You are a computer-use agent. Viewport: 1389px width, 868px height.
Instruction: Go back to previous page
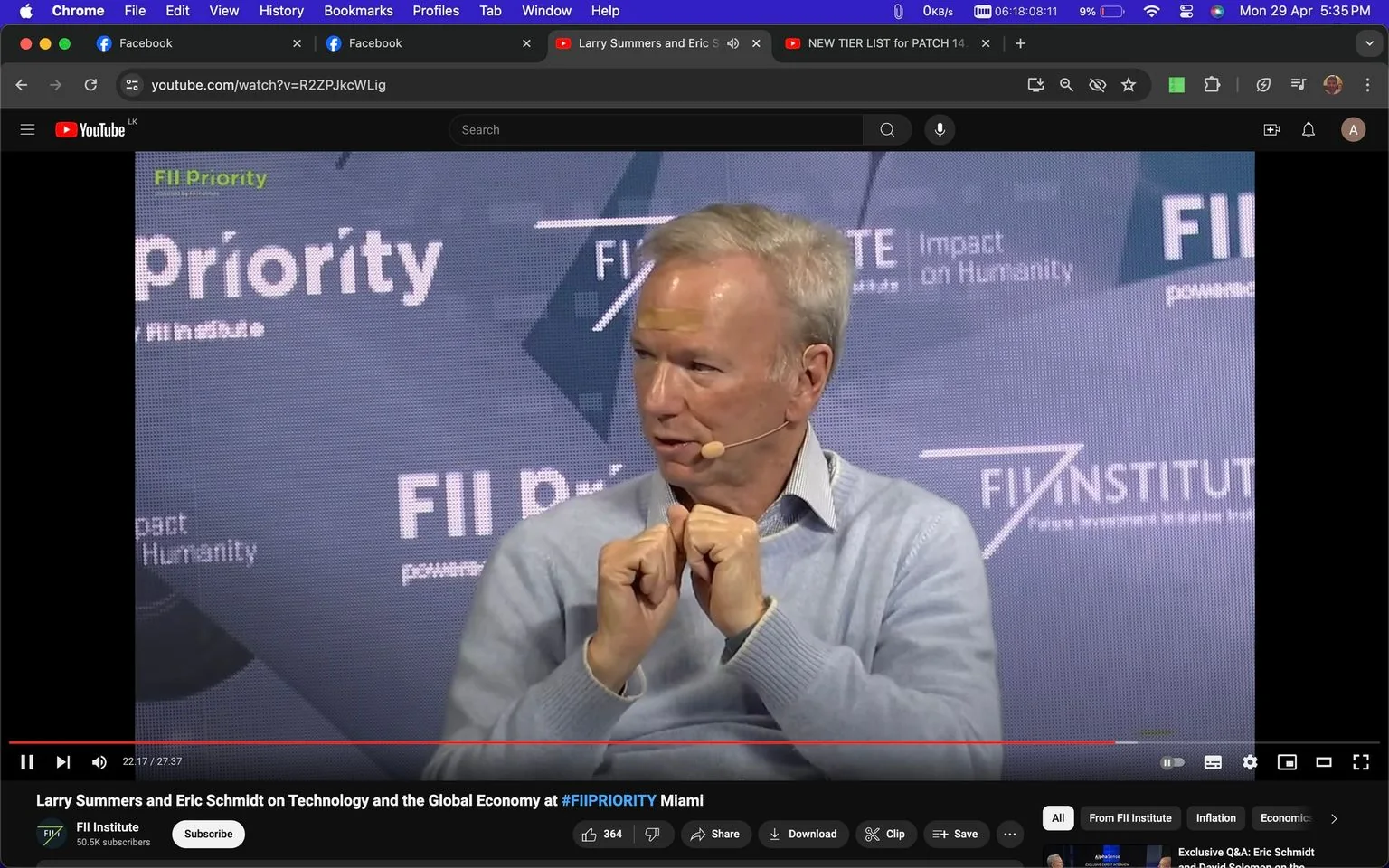pos(22,84)
